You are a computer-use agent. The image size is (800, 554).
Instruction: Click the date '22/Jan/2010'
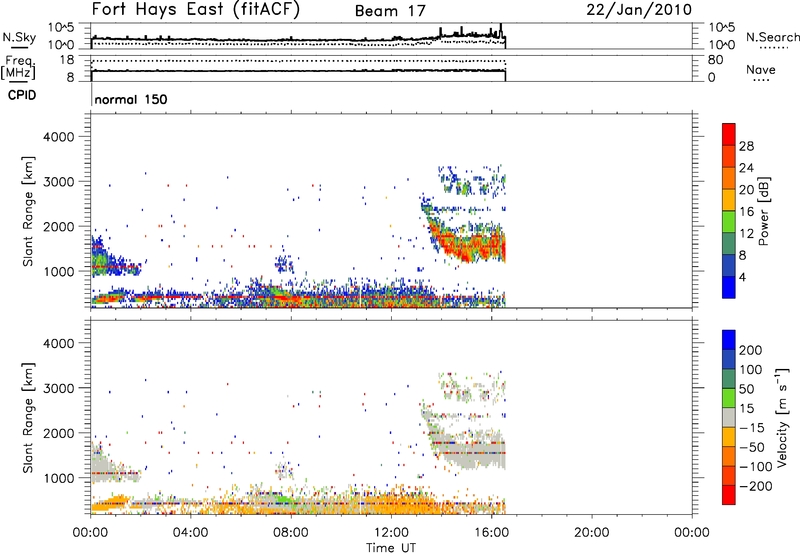coord(639,9)
